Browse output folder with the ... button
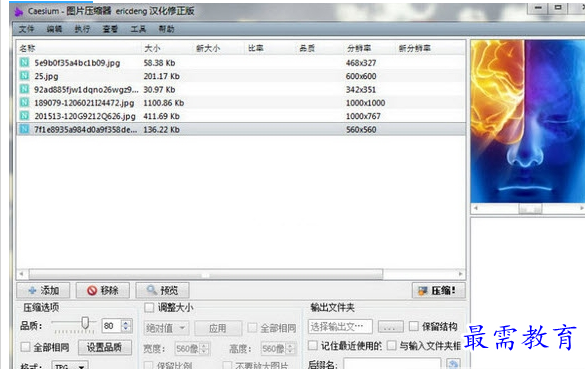Image resolution: width=585 pixels, height=369 pixels. [390, 327]
